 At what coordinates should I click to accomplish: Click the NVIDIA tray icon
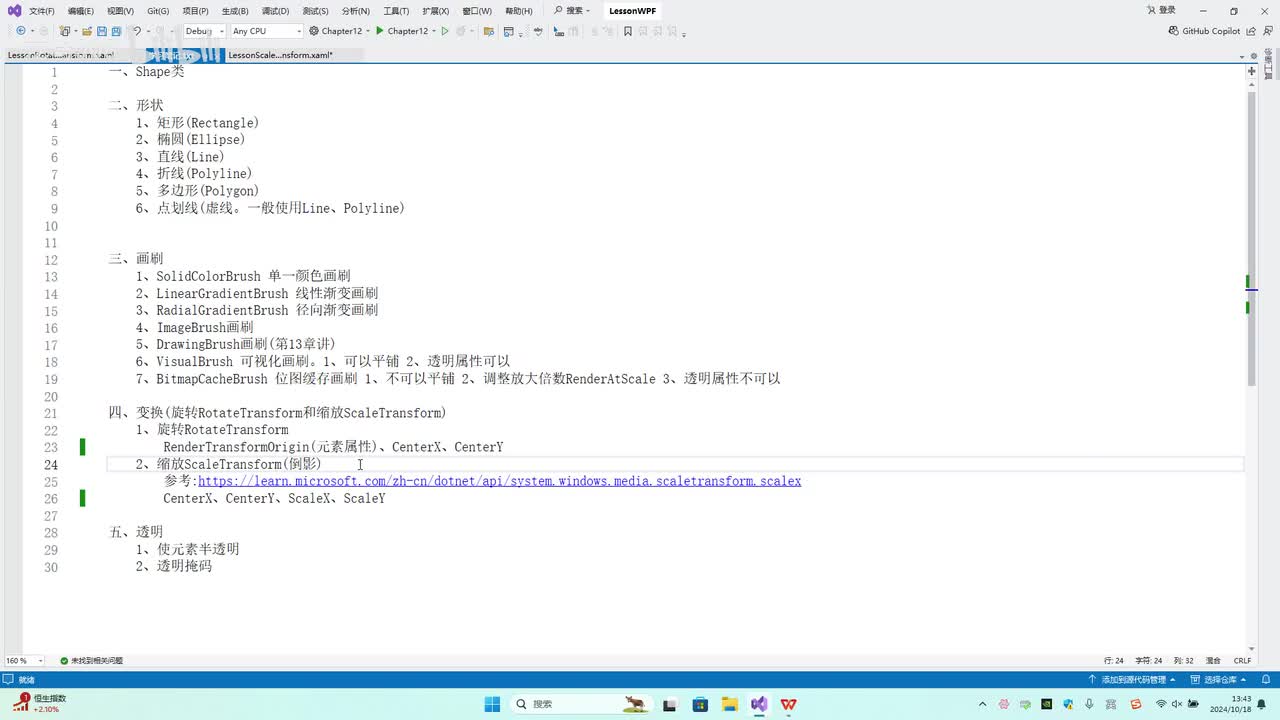tap(1046, 704)
